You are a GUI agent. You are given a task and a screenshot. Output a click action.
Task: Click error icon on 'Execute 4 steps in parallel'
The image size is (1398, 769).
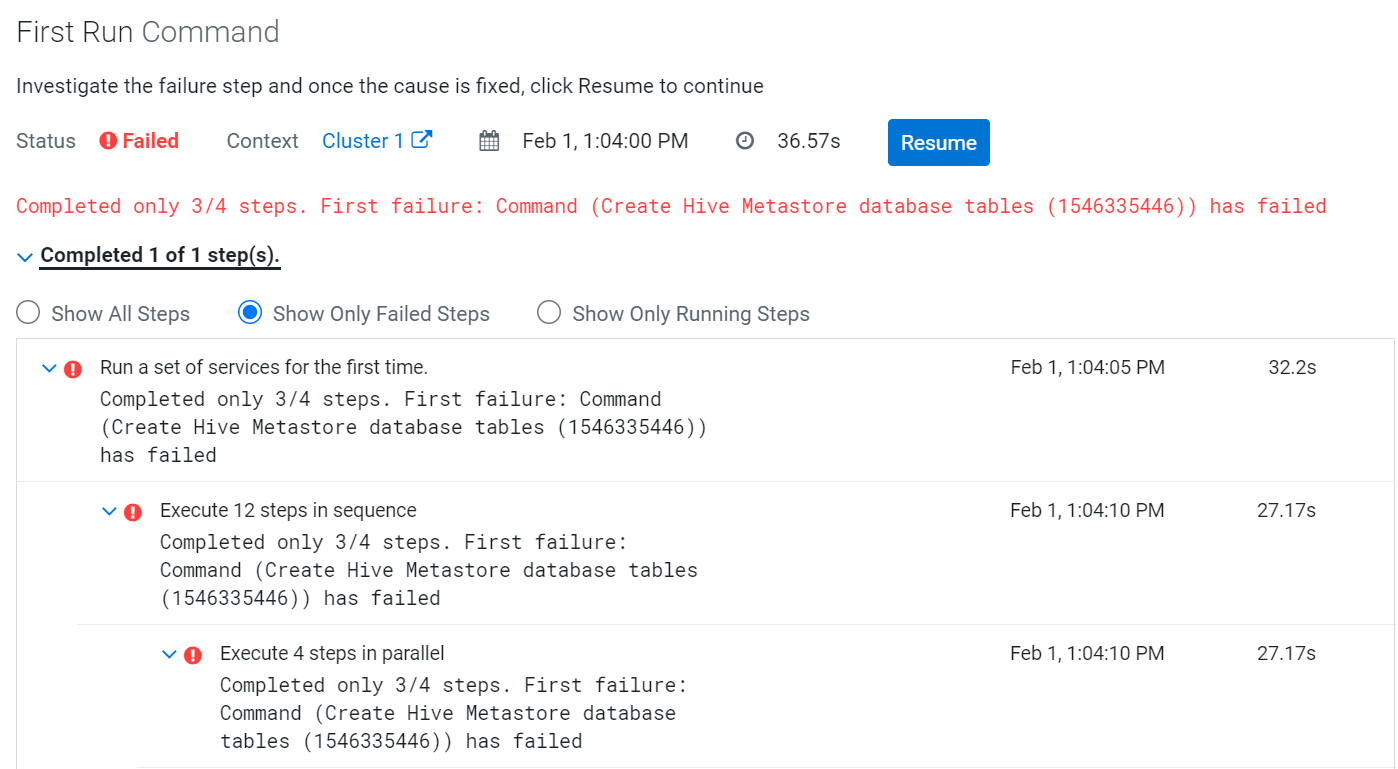tap(193, 655)
